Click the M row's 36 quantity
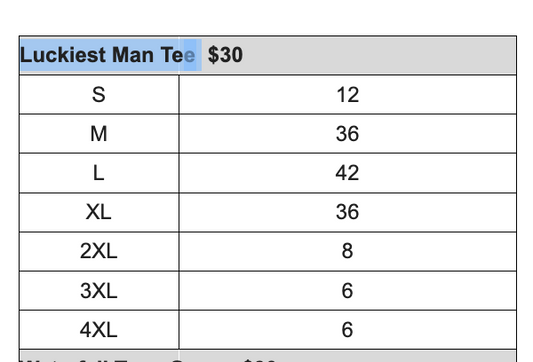The image size is (533, 362). [x=348, y=134]
